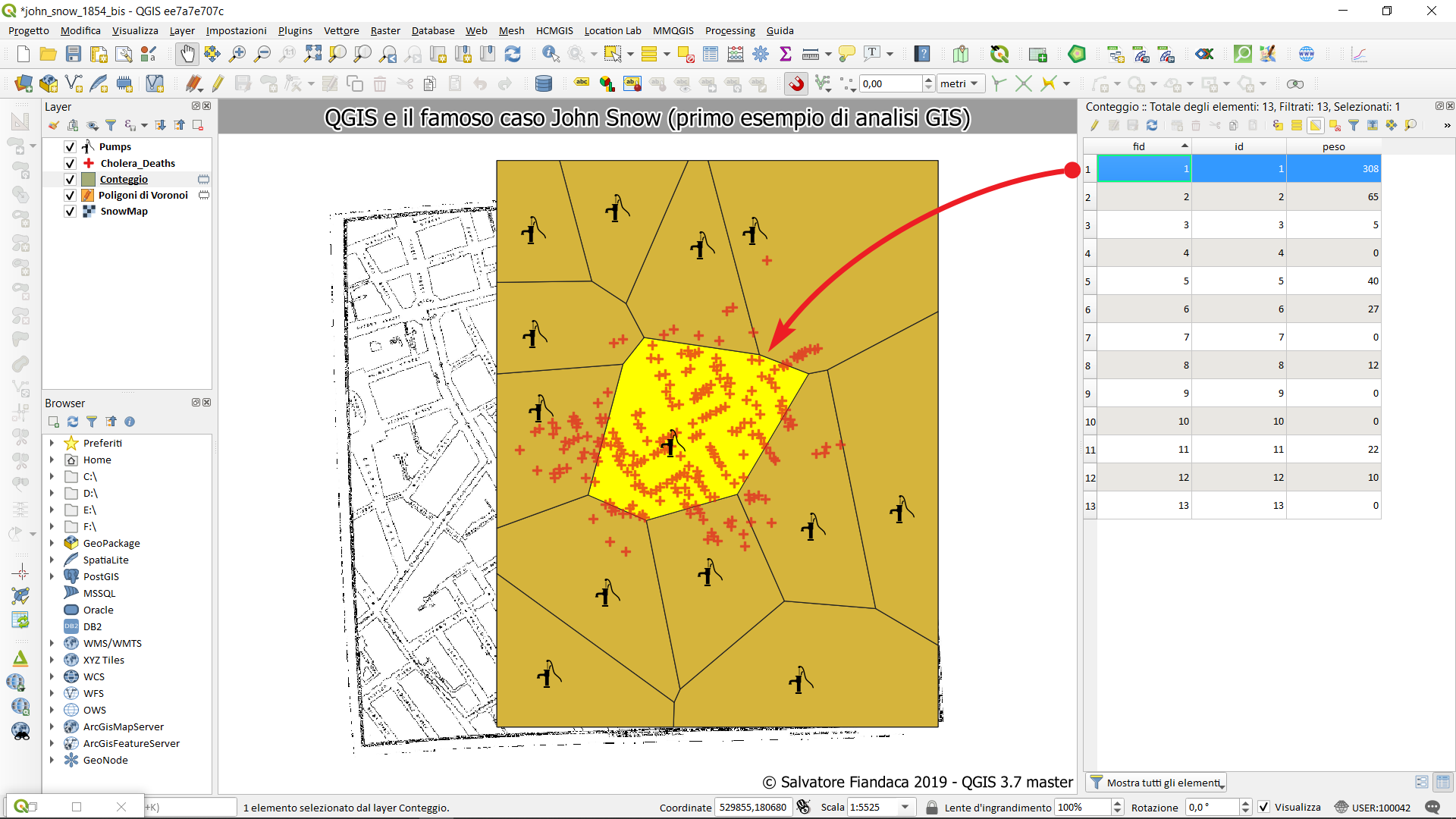Toggle the snapping magnet icon
The image size is (1456, 819).
[x=796, y=83]
